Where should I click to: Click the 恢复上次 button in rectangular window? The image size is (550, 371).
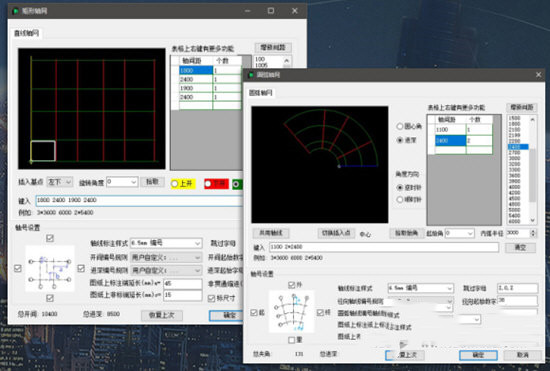point(162,315)
